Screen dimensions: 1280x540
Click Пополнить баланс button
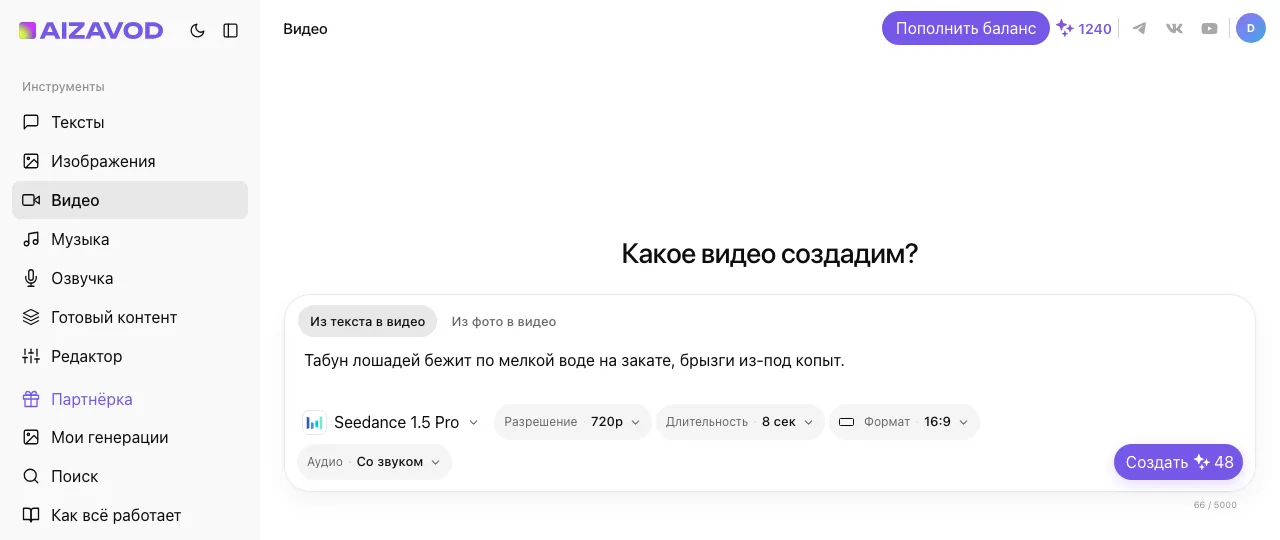[966, 28]
